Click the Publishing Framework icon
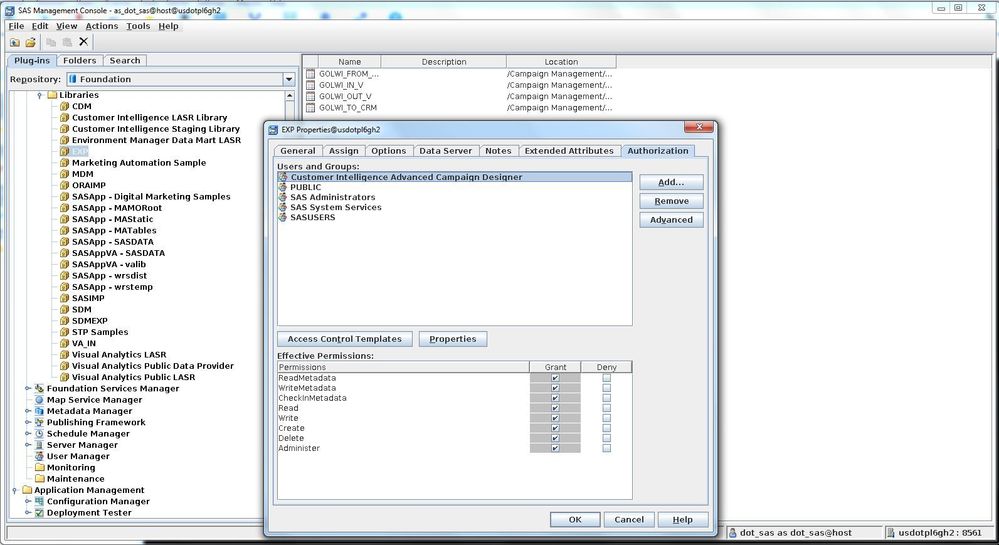This screenshot has width=999, height=545. click(40, 423)
